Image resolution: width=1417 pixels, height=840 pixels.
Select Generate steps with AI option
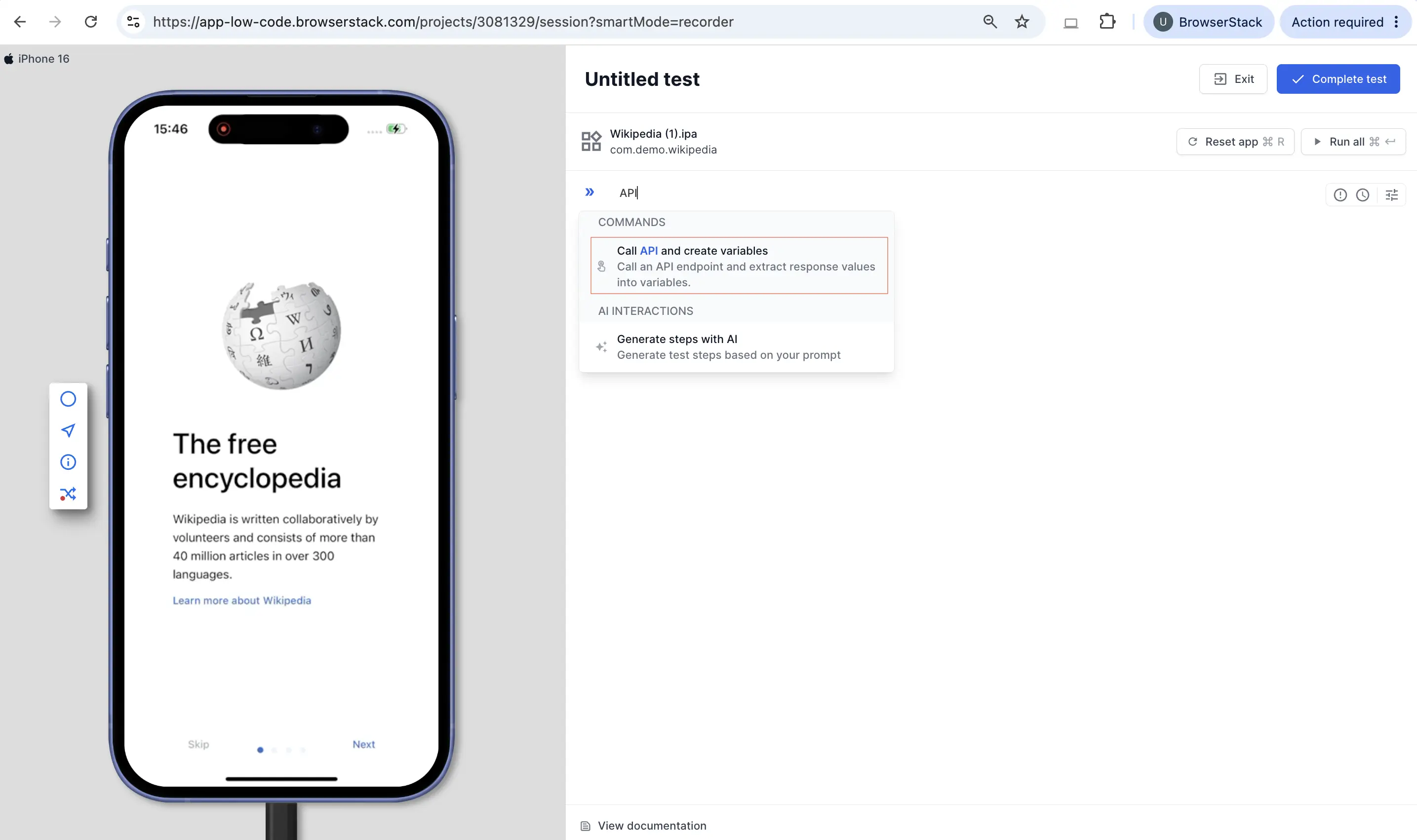click(x=736, y=347)
